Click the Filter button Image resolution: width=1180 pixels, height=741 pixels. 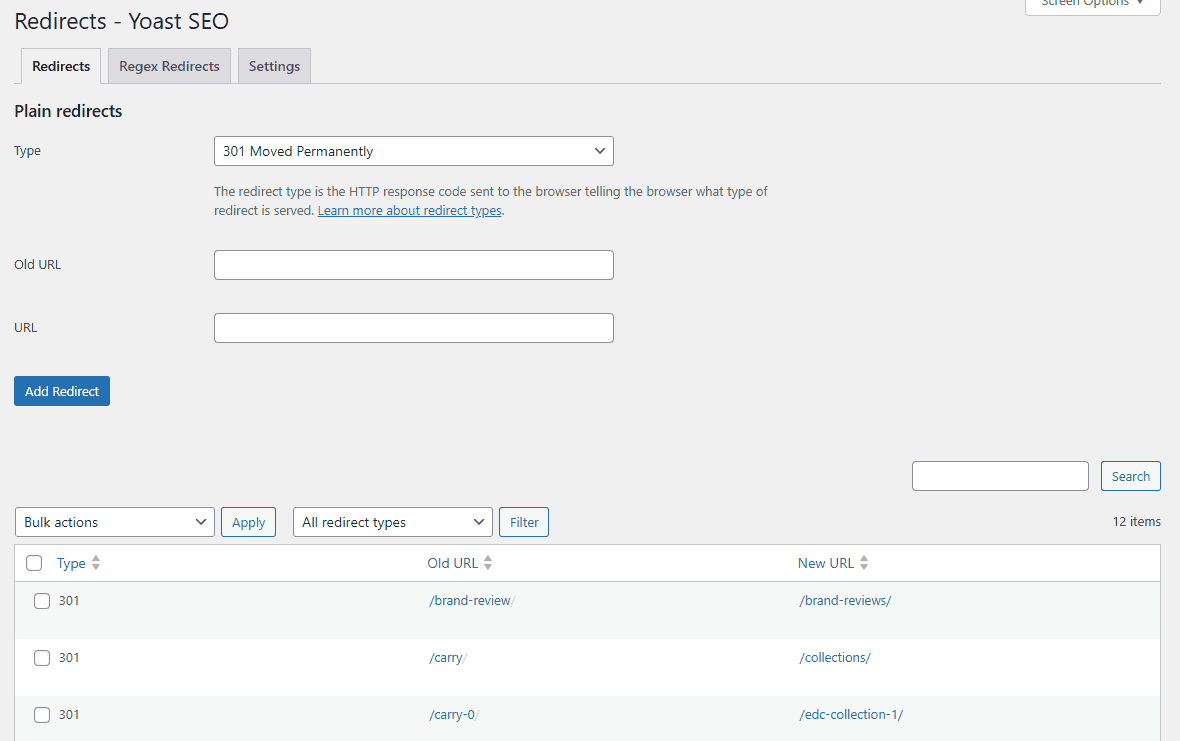523,521
